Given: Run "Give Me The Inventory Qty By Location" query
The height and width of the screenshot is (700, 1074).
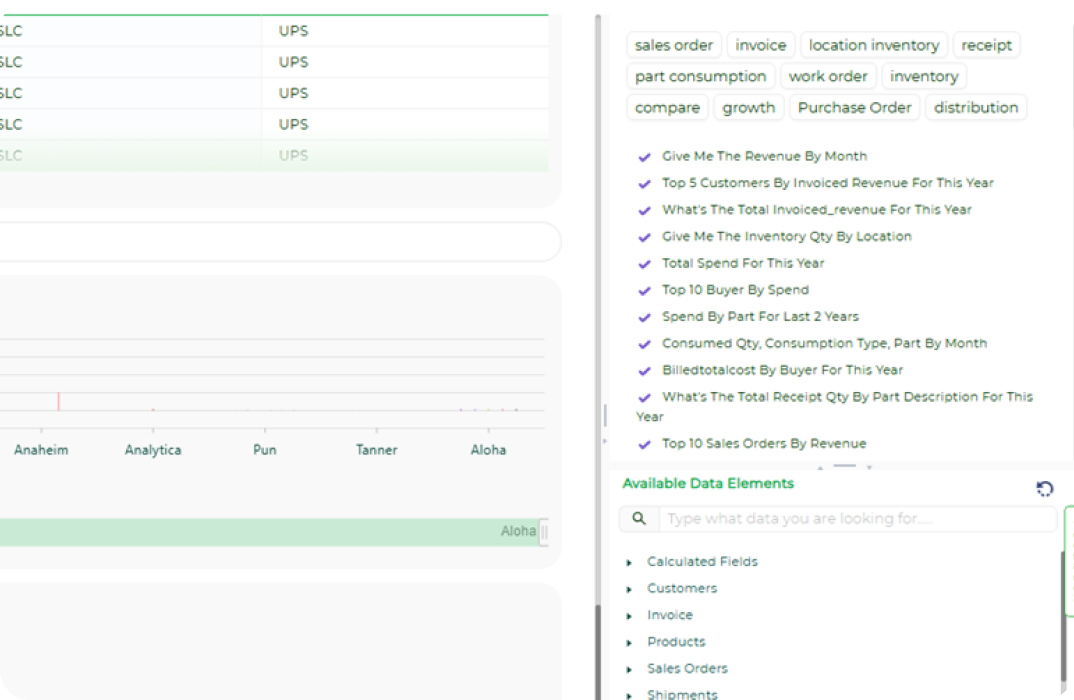Looking at the screenshot, I should click(x=786, y=237).
